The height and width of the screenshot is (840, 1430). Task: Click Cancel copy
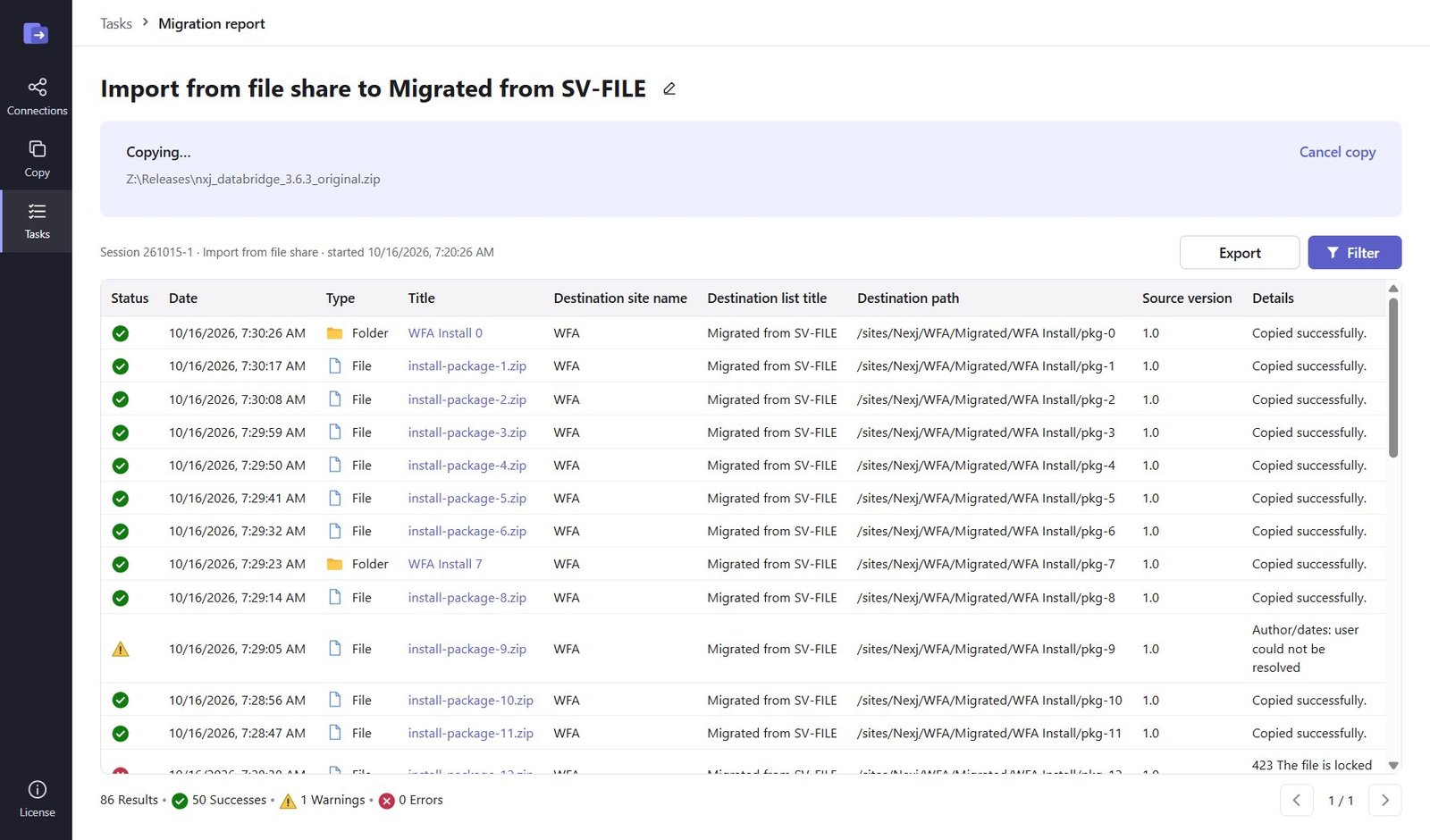1337,152
